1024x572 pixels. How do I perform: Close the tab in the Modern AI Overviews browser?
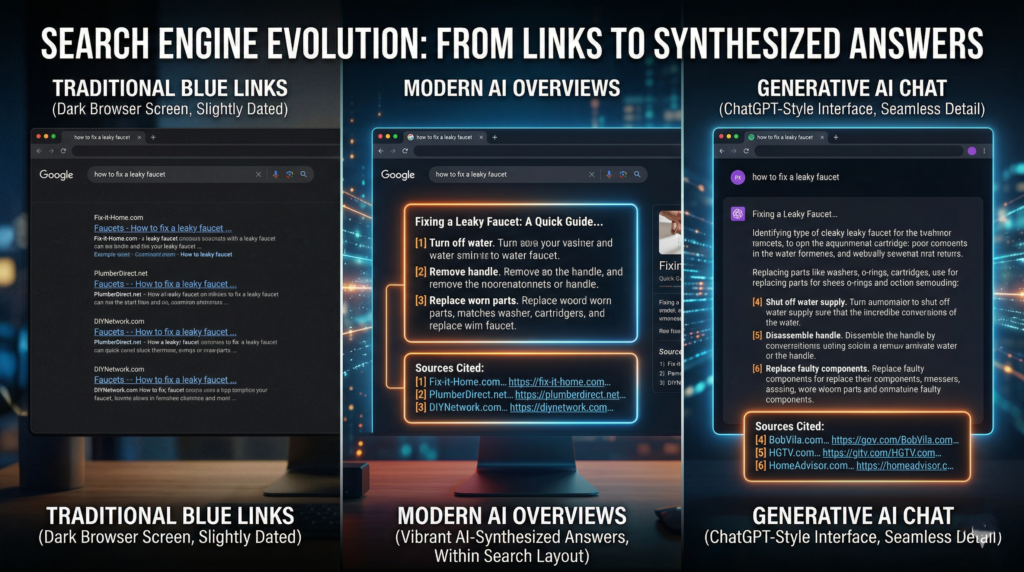tap(481, 137)
